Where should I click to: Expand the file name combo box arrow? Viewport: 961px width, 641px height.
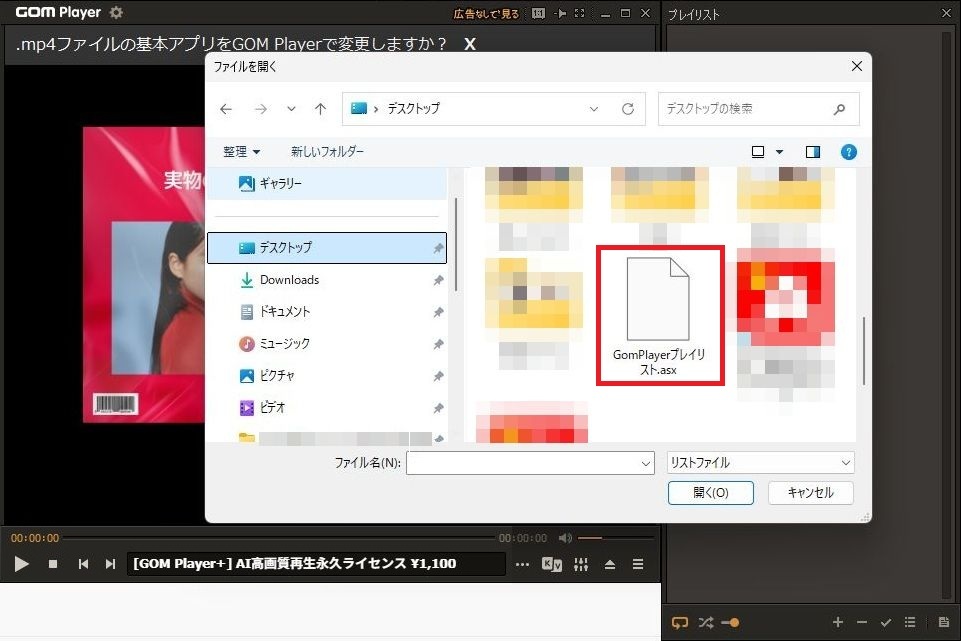(645, 463)
